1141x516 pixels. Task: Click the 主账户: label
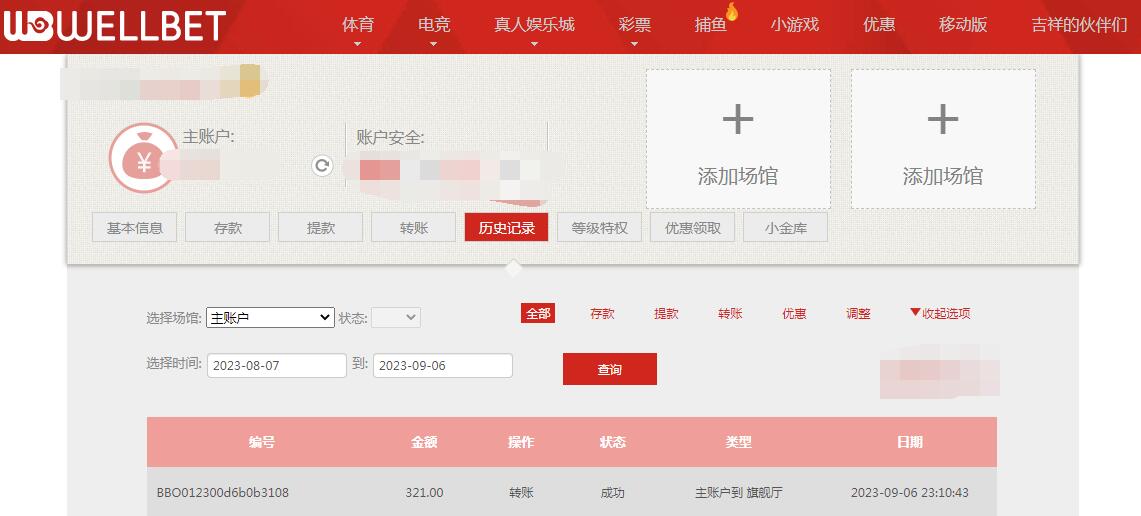(x=208, y=136)
